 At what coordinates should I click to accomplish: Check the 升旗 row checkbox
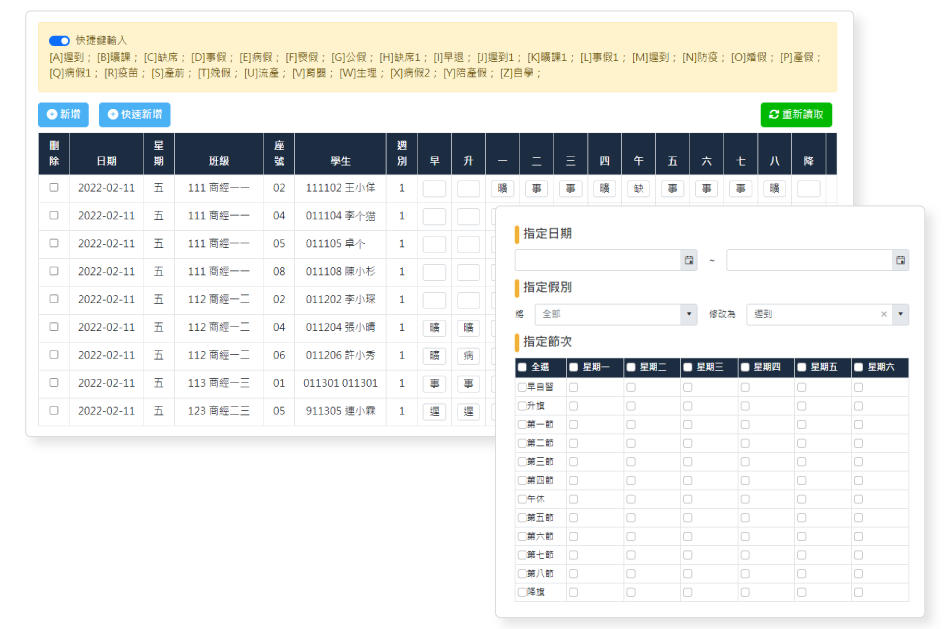[522, 406]
